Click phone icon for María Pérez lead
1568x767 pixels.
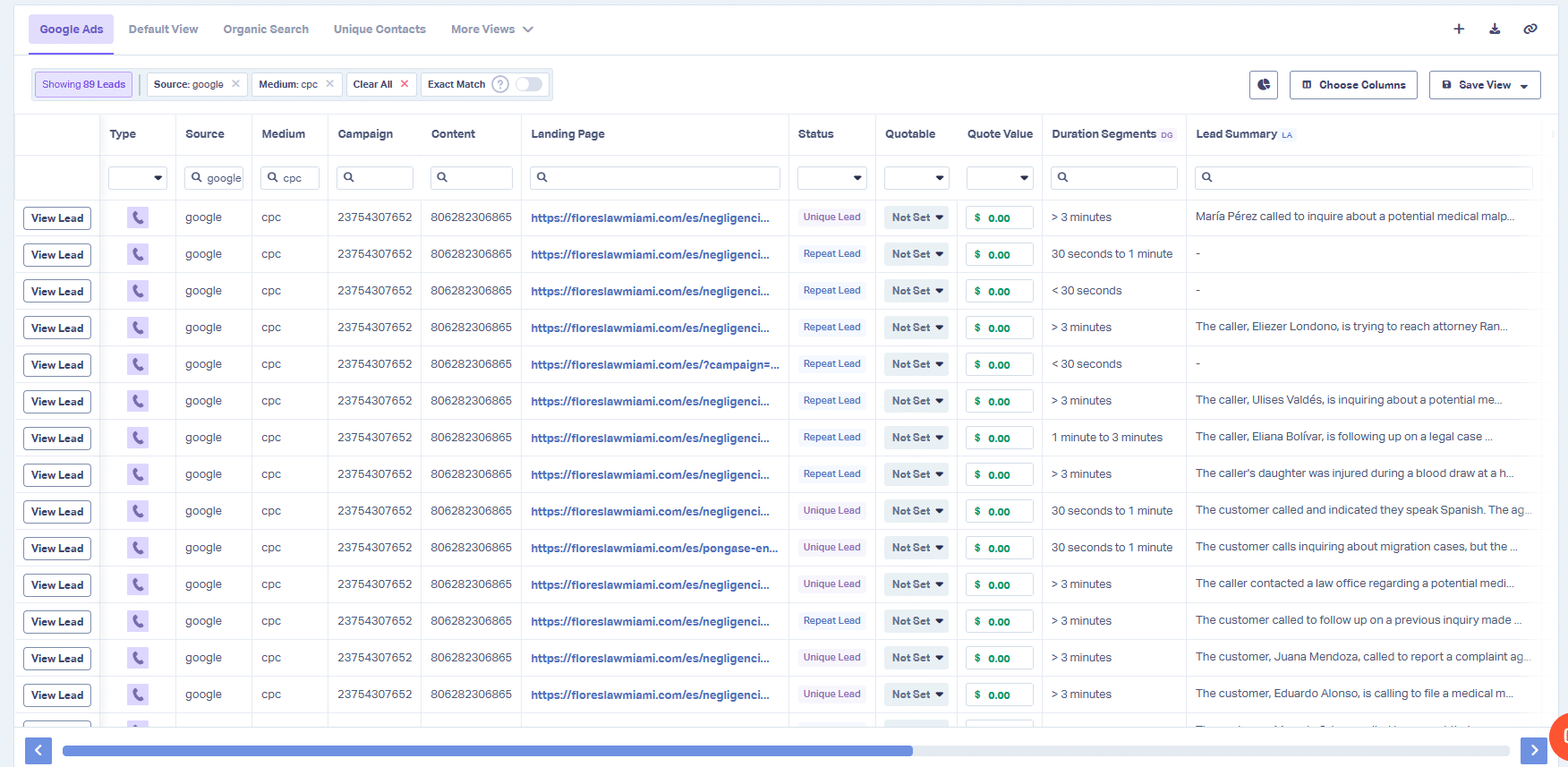138,217
